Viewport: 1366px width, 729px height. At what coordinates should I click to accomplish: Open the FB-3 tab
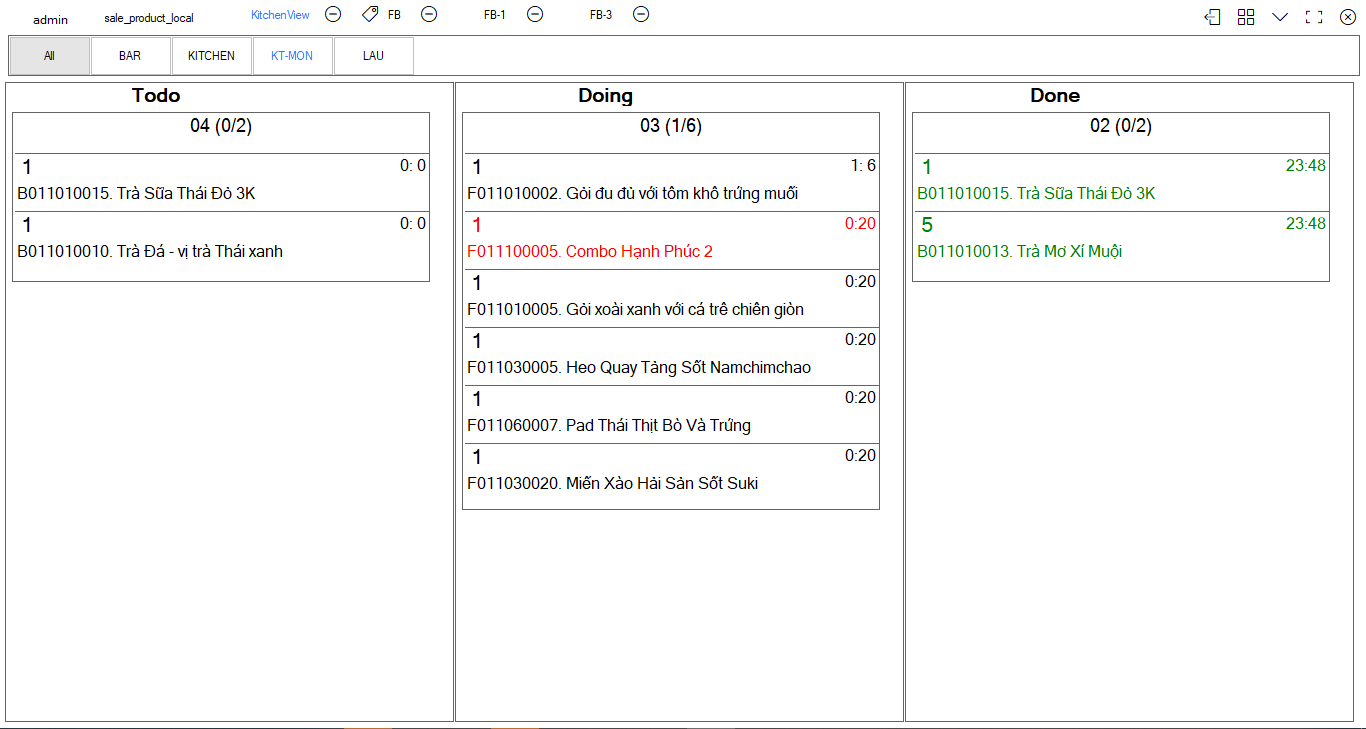click(x=600, y=16)
